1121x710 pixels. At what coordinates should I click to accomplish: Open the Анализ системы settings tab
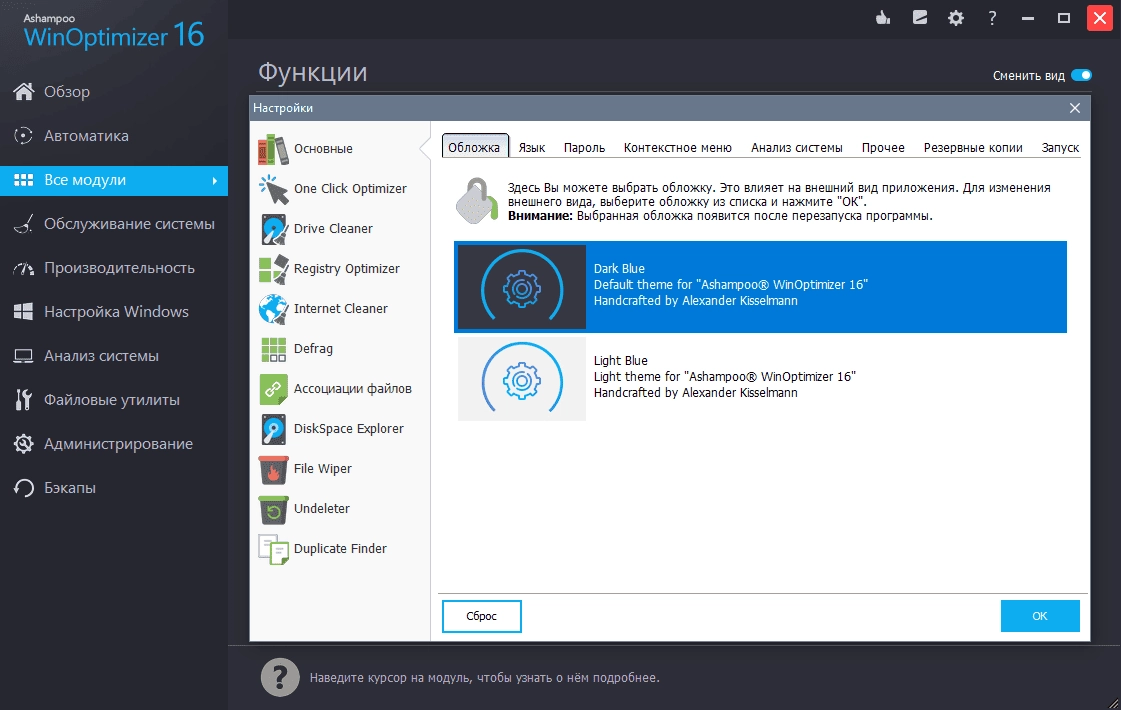click(796, 147)
